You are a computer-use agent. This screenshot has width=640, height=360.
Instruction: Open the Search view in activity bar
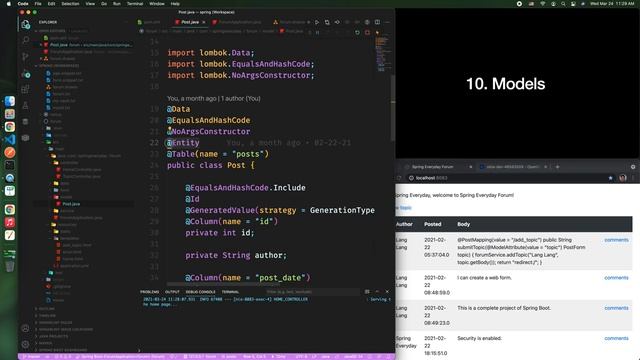click(25, 40)
